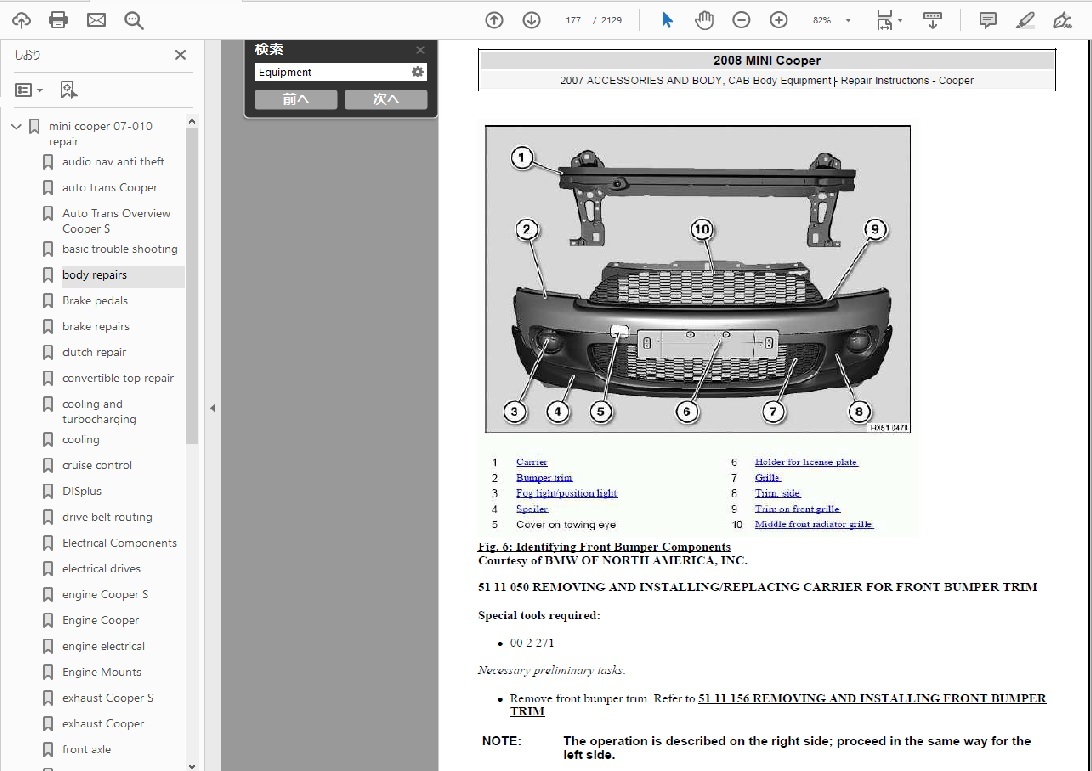The width and height of the screenshot is (1092, 771).
Task: Send the file by email envelope icon
Action: pos(96,20)
